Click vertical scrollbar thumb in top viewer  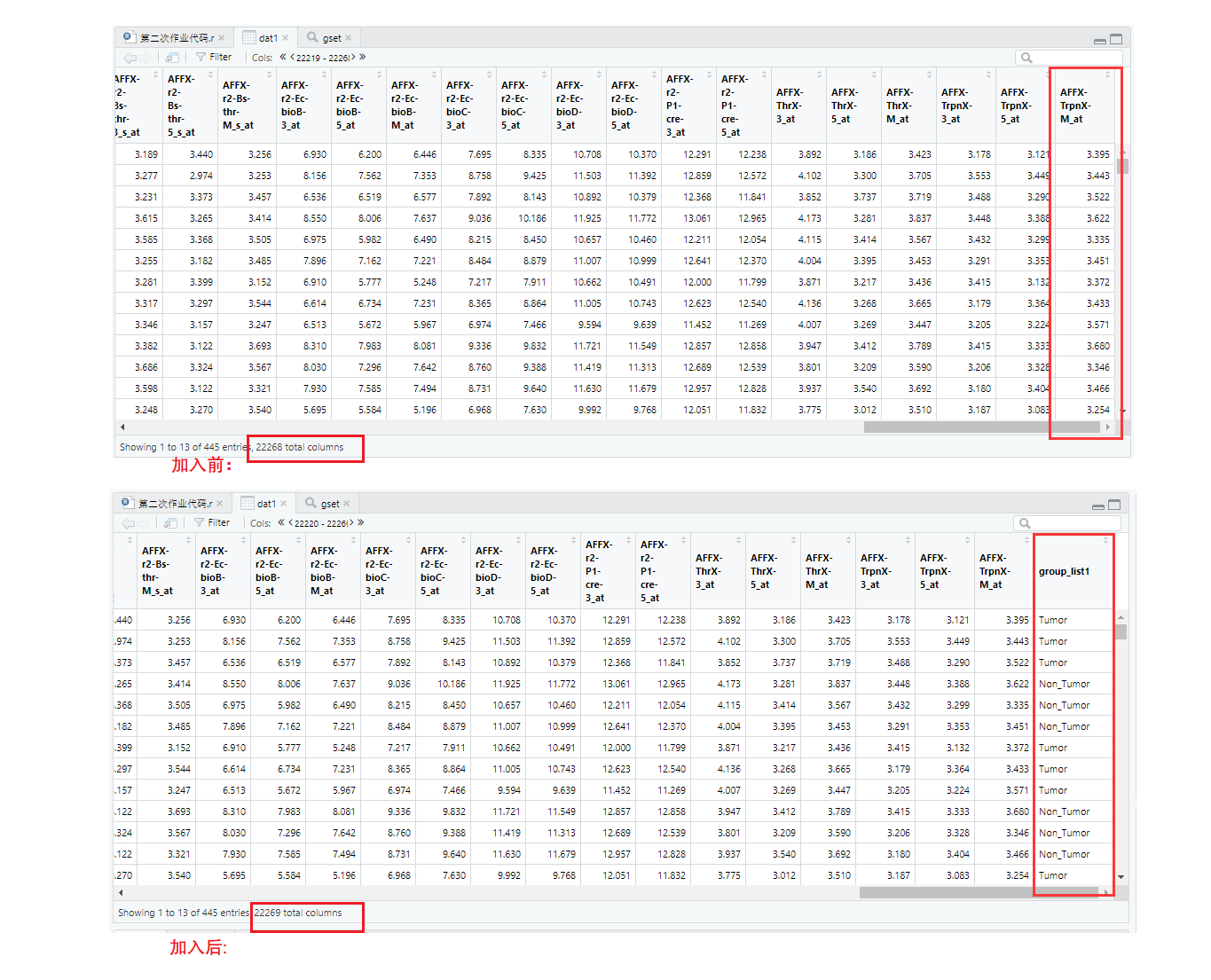[x=1122, y=166]
